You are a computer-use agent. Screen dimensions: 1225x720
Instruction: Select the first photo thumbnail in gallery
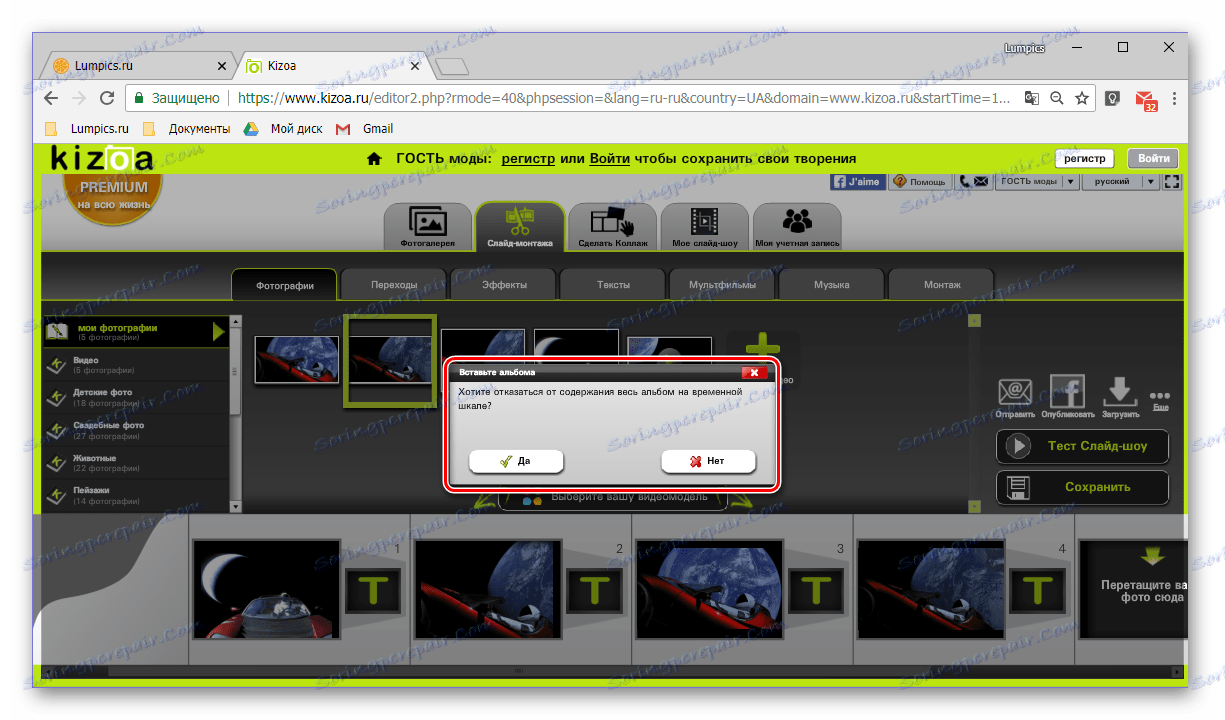point(296,360)
